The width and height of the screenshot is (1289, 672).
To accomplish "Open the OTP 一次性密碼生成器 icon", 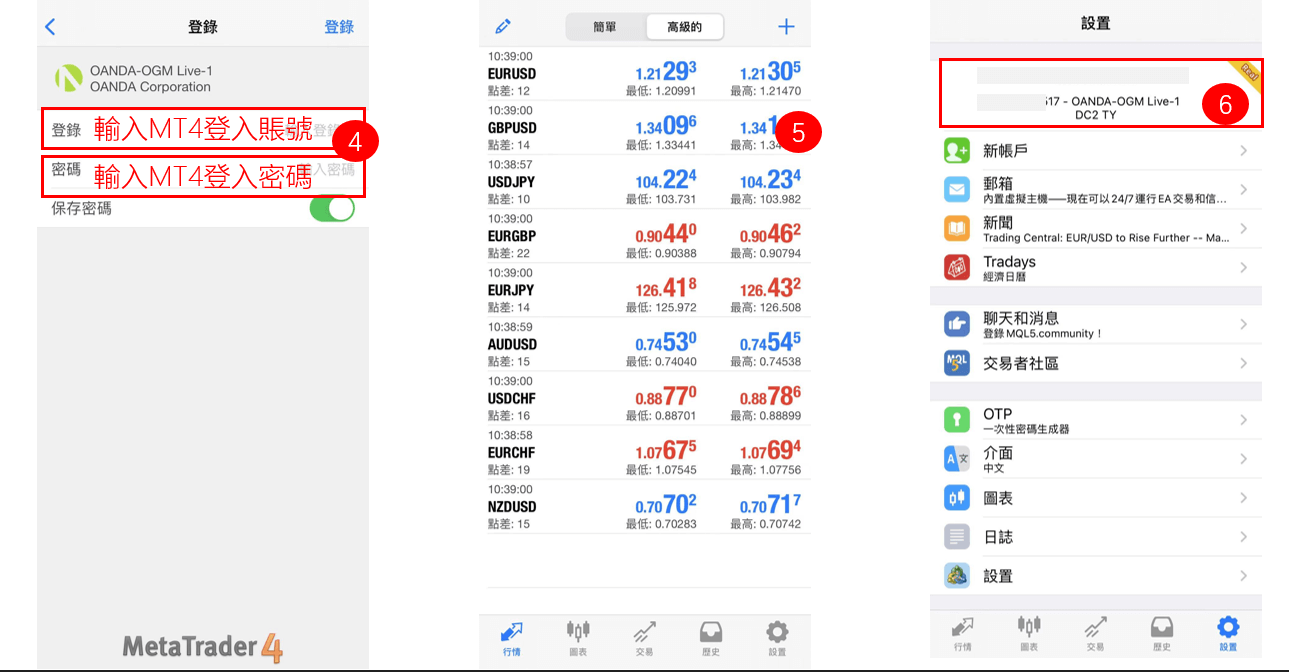I will coord(956,419).
